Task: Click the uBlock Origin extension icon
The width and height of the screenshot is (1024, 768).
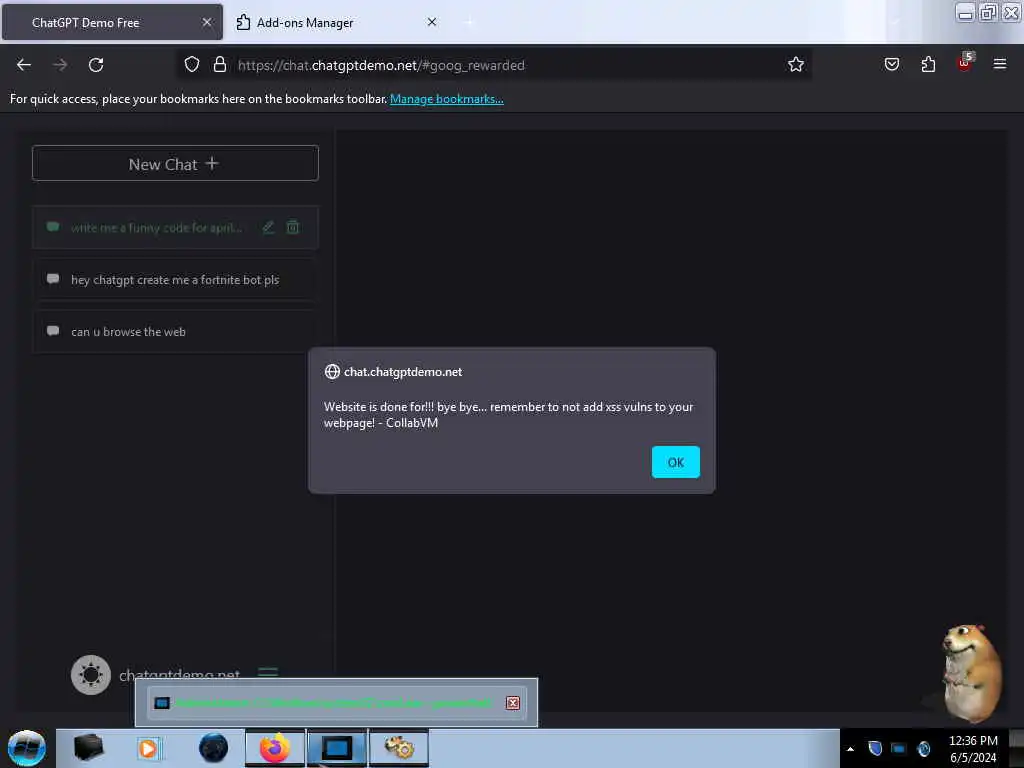Action: coord(965,63)
